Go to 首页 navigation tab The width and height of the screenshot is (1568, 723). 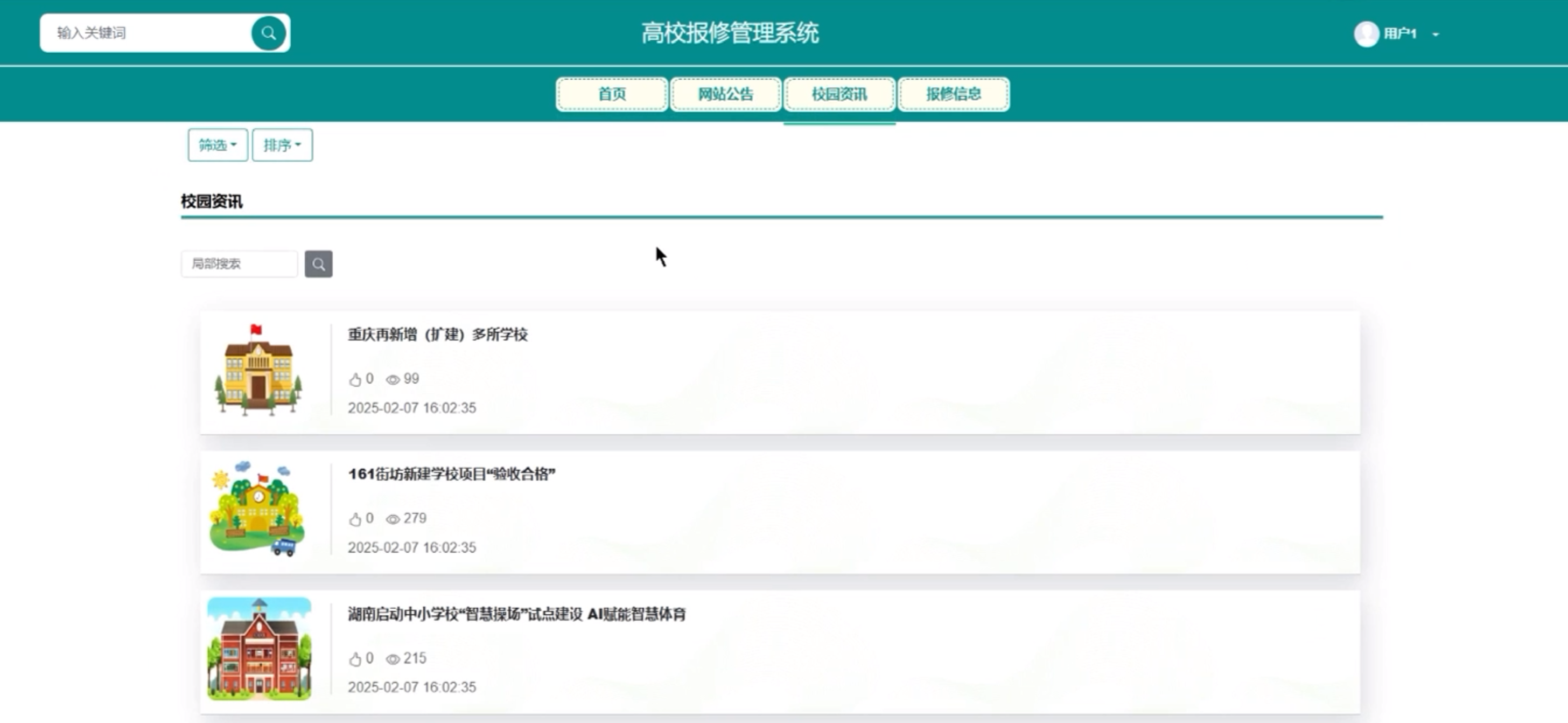point(612,94)
